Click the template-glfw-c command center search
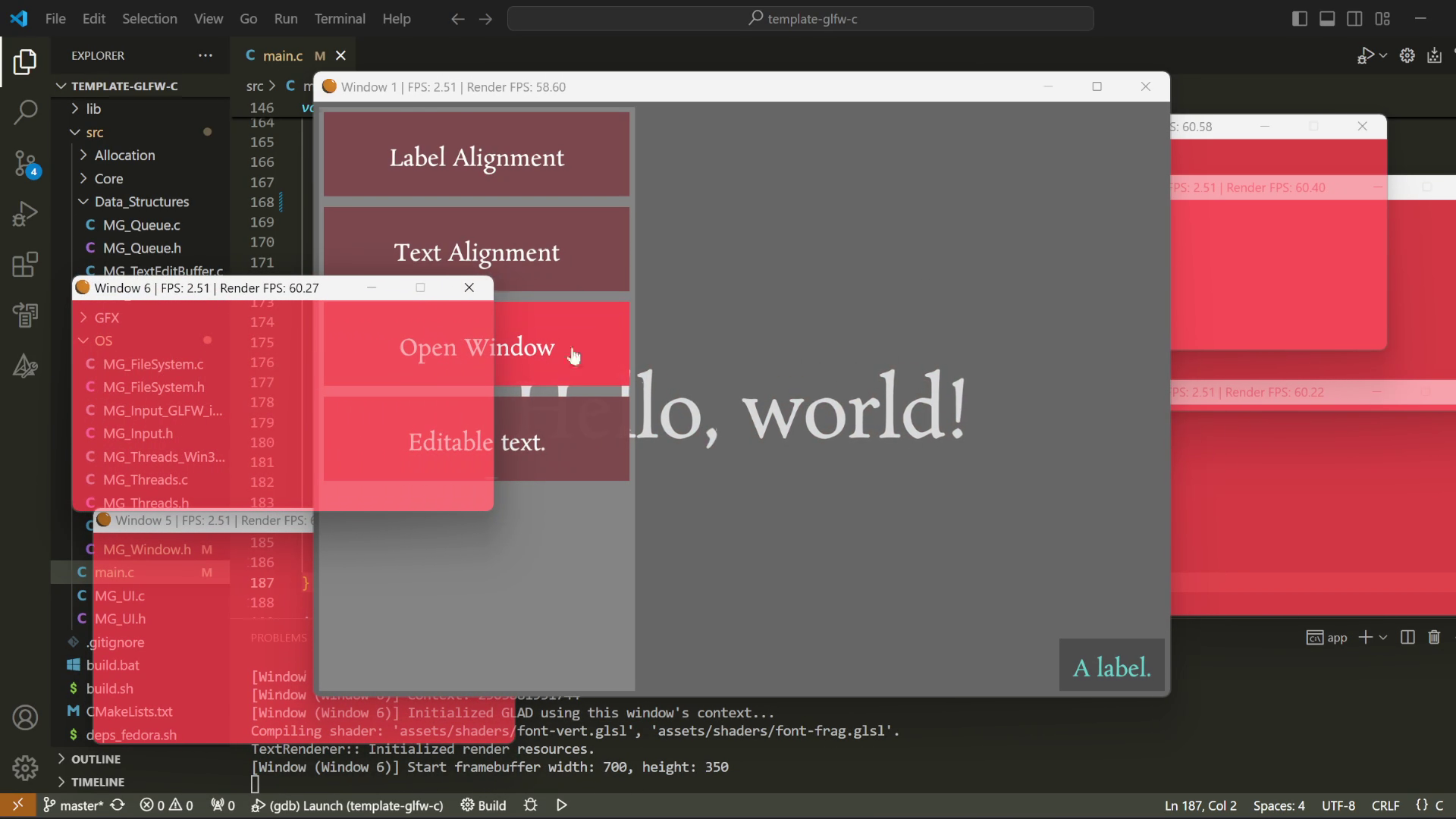The height and width of the screenshot is (819, 1456). pyautogui.click(x=801, y=19)
